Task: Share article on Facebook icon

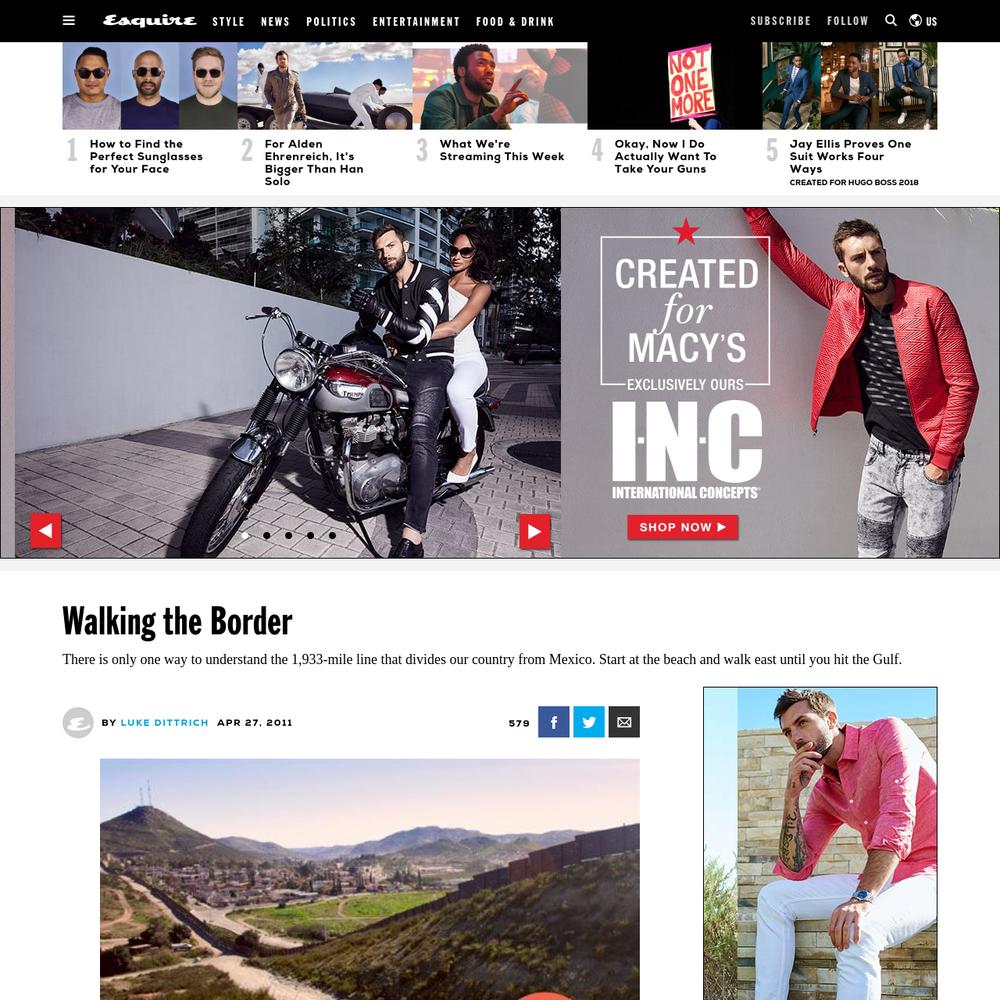Action: point(554,722)
